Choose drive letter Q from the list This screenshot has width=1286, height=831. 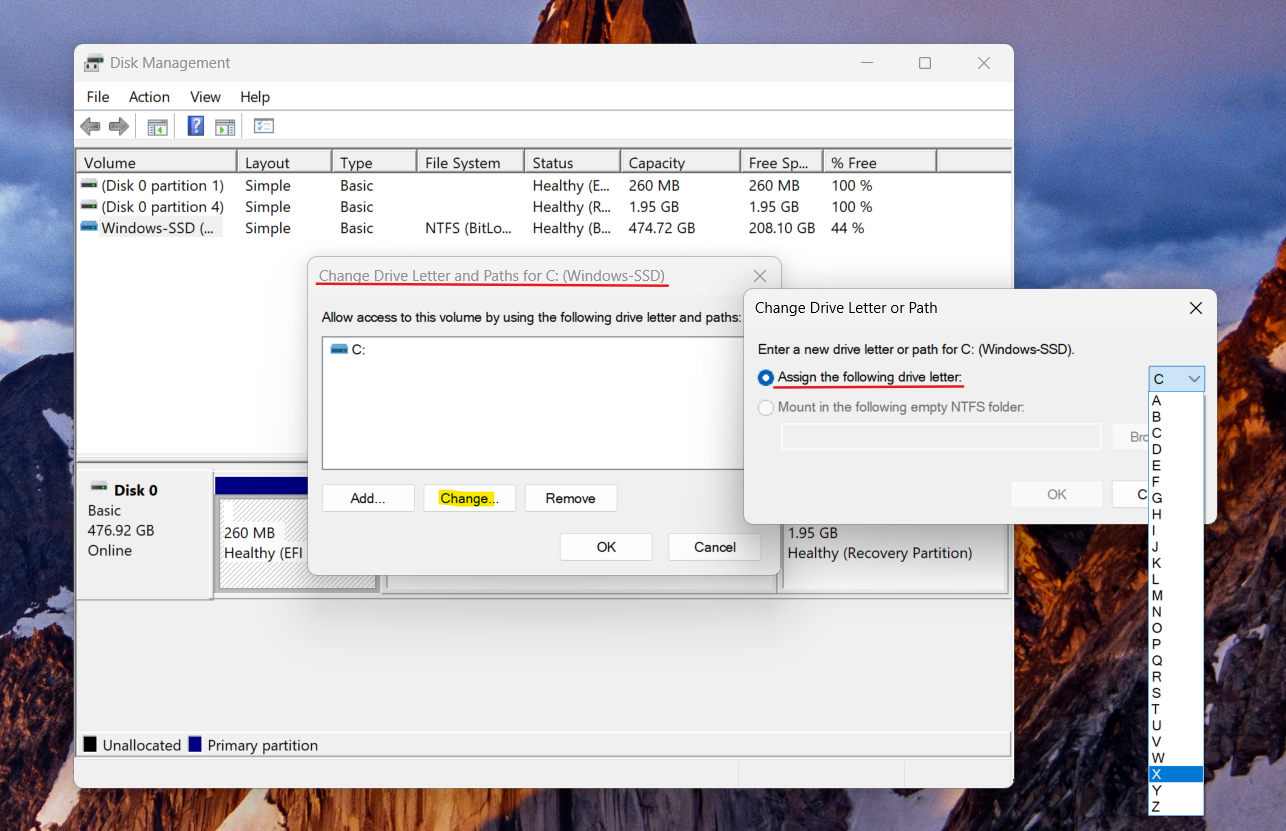[x=1176, y=660]
